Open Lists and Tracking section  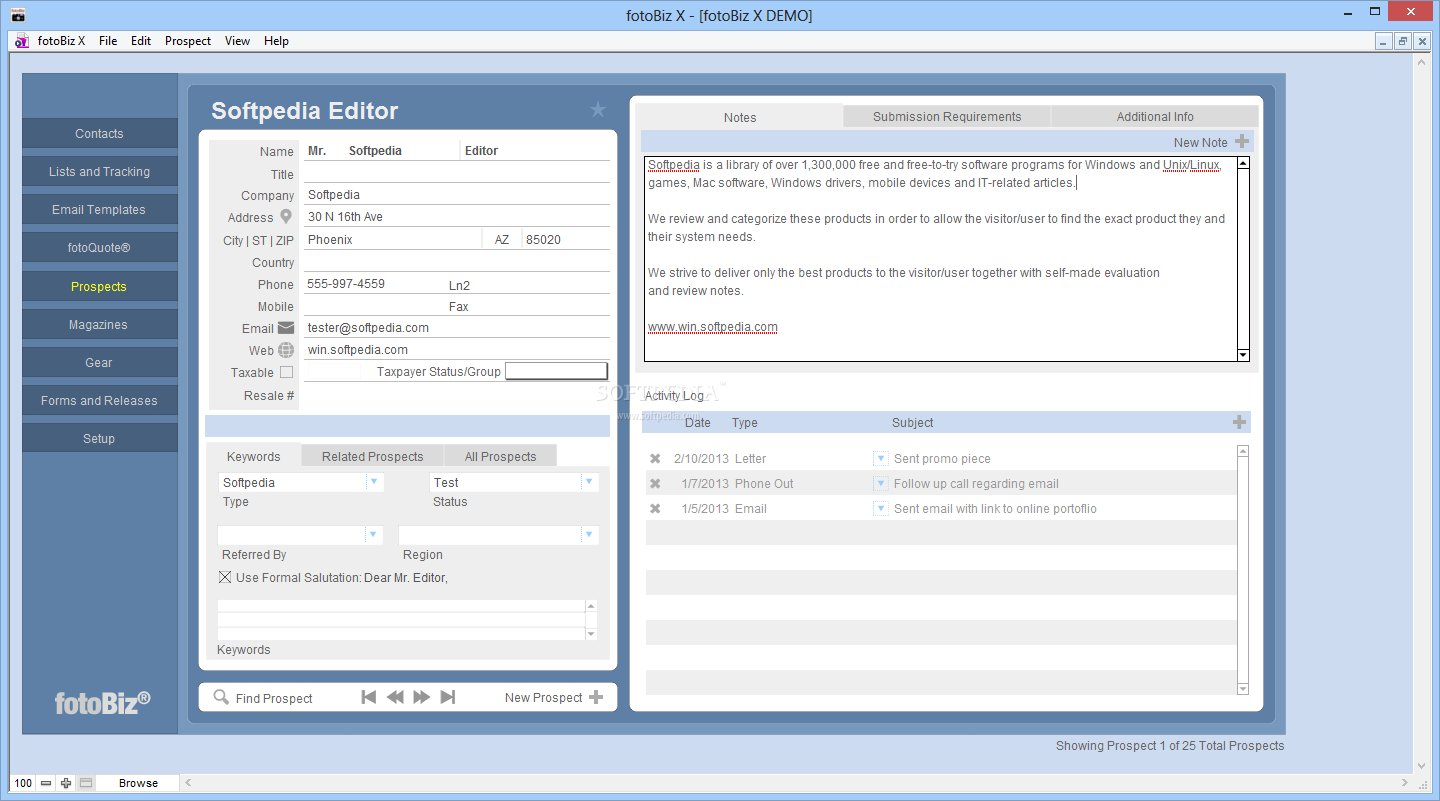coord(99,172)
